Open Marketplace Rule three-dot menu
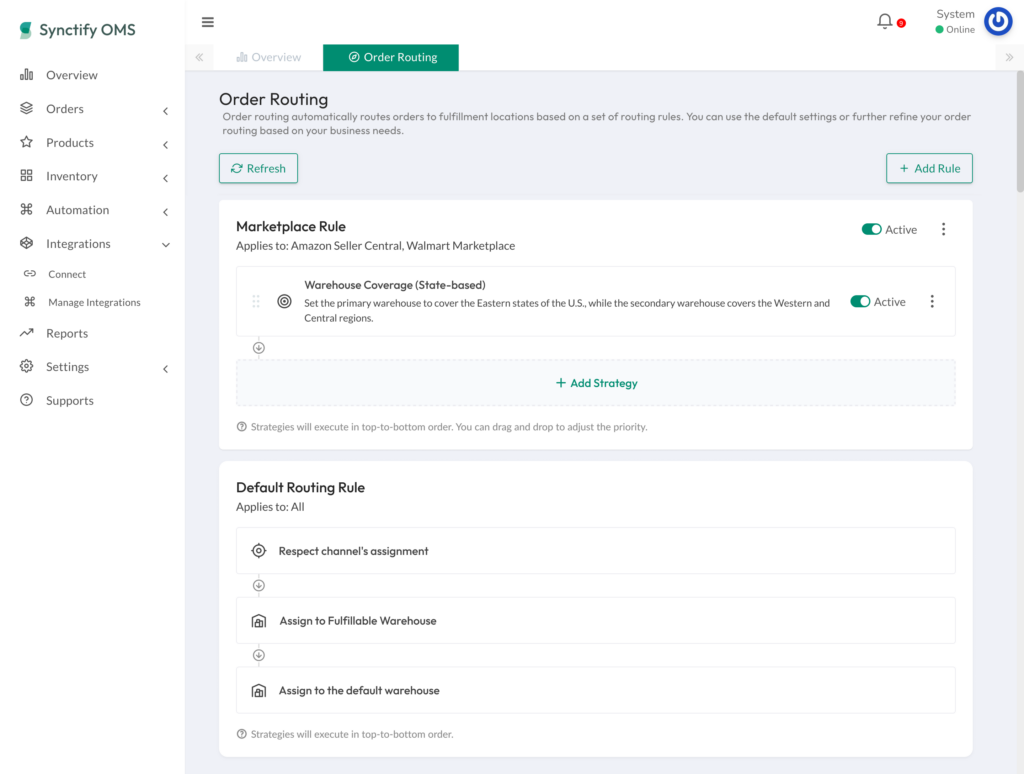The width and height of the screenshot is (1024, 774). pos(943,229)
